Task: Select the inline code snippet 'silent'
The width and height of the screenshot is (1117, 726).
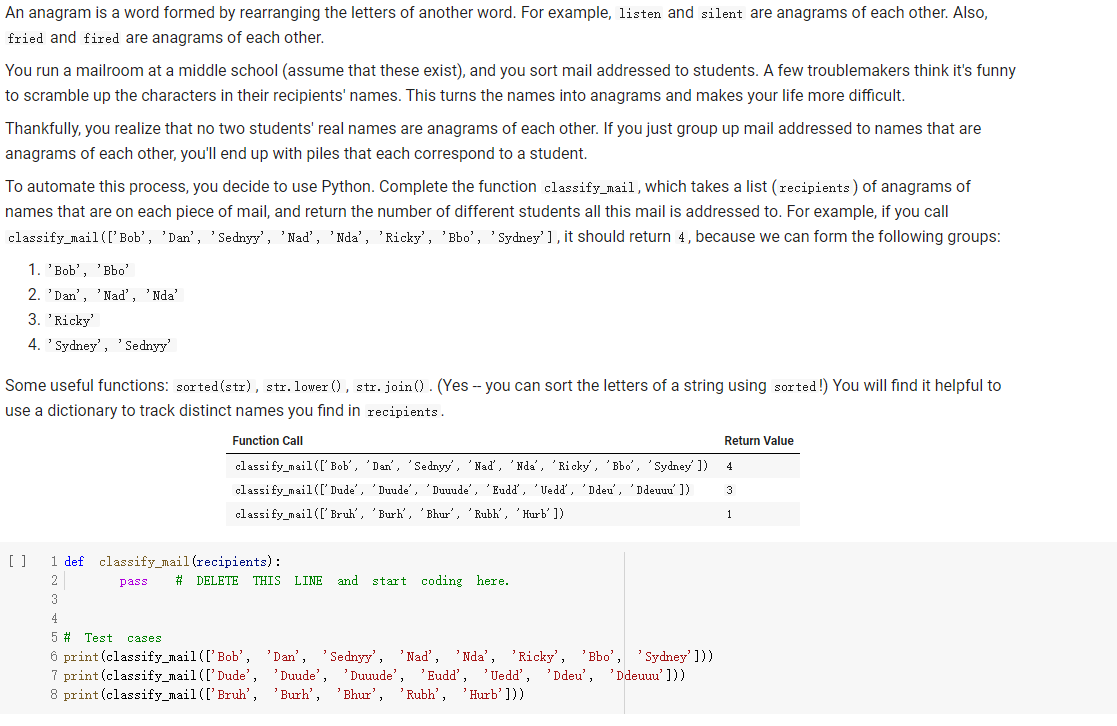Action: click(722, 12)
